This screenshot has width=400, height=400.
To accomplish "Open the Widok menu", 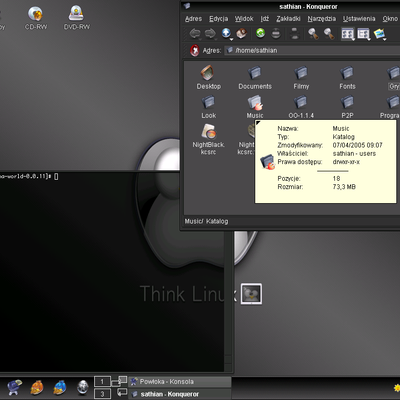I will 244,19.
